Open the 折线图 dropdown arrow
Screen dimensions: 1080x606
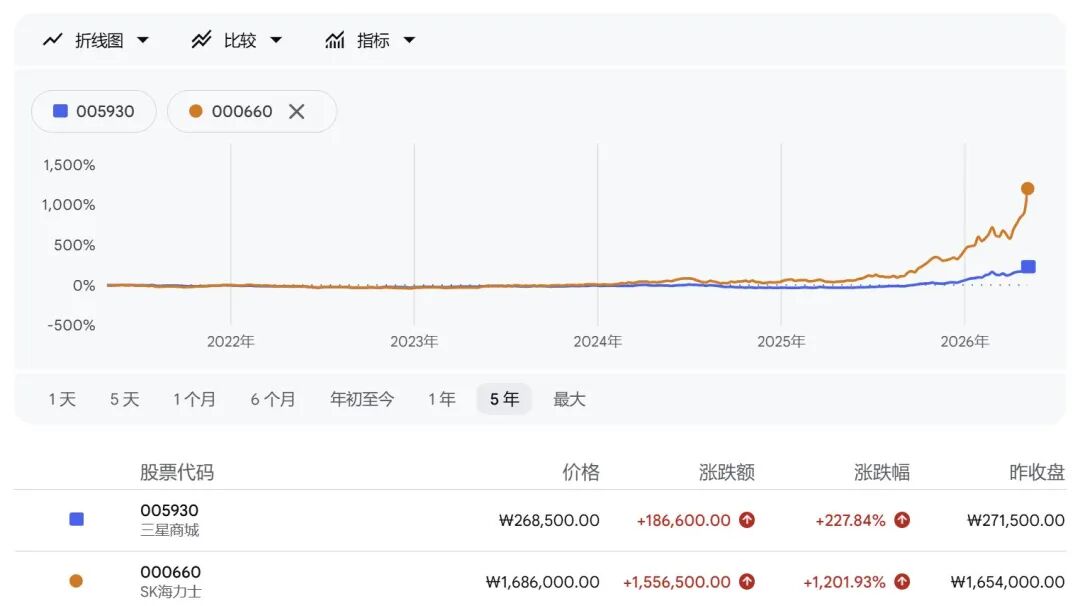coord(143,40)
